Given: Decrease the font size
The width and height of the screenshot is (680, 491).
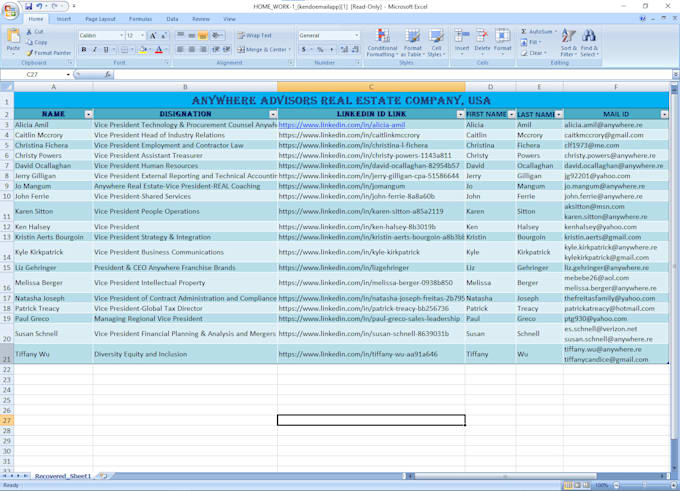Looking at the screenshot, I should pyautogui.click(x=164, y=36).
